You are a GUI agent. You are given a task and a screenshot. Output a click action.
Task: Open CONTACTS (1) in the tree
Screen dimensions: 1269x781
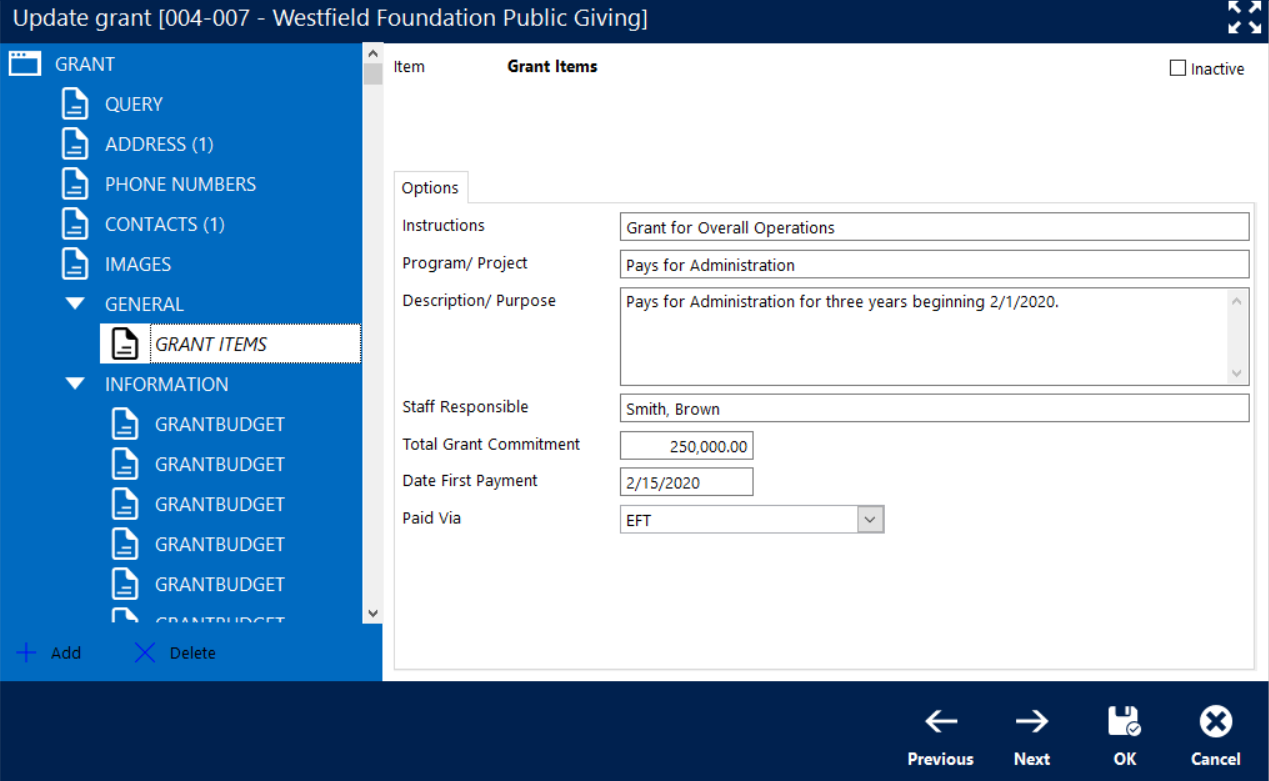click(x=164, y=224)
